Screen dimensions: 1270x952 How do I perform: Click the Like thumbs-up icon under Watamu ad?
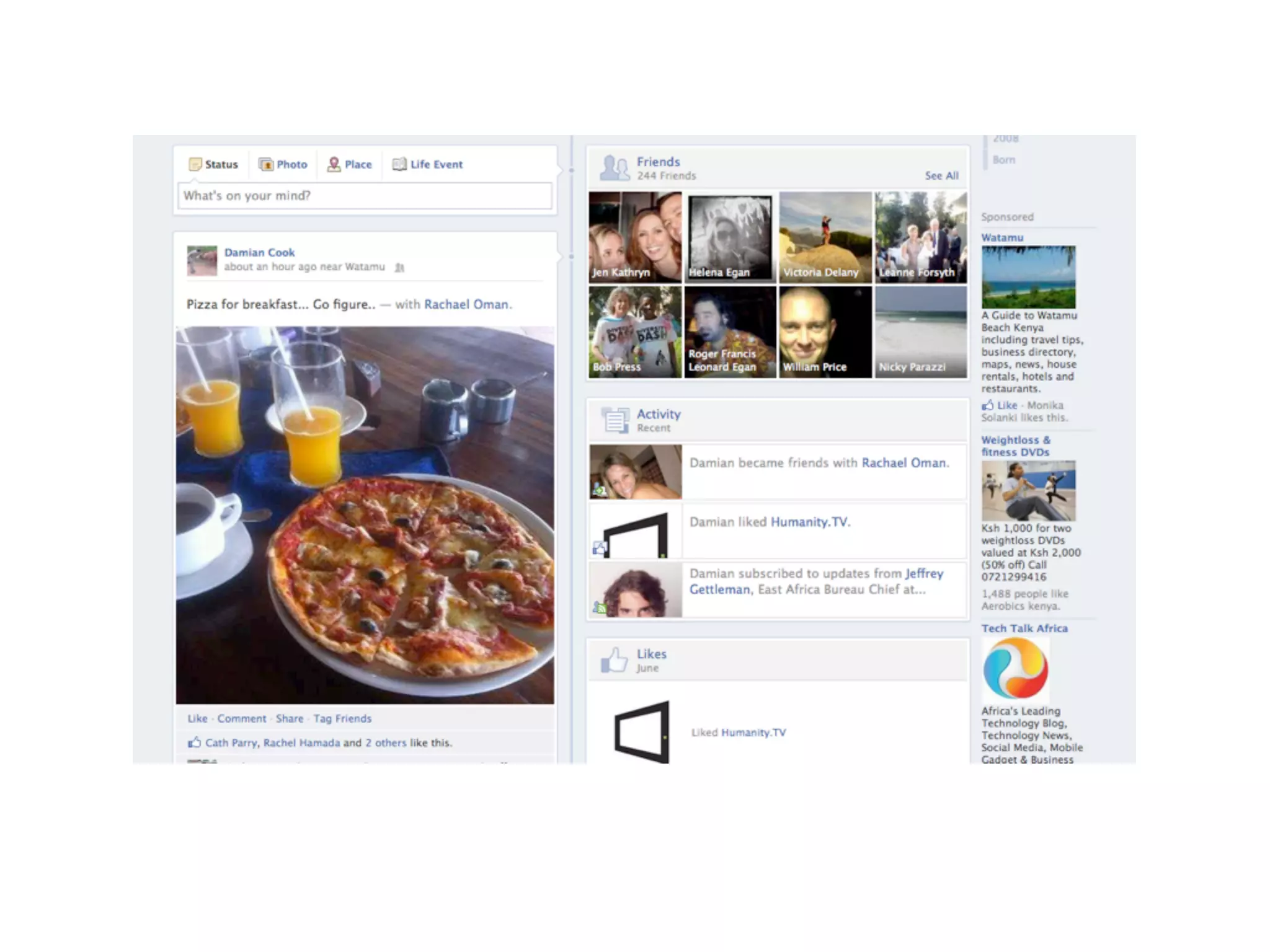click(987, 405)
